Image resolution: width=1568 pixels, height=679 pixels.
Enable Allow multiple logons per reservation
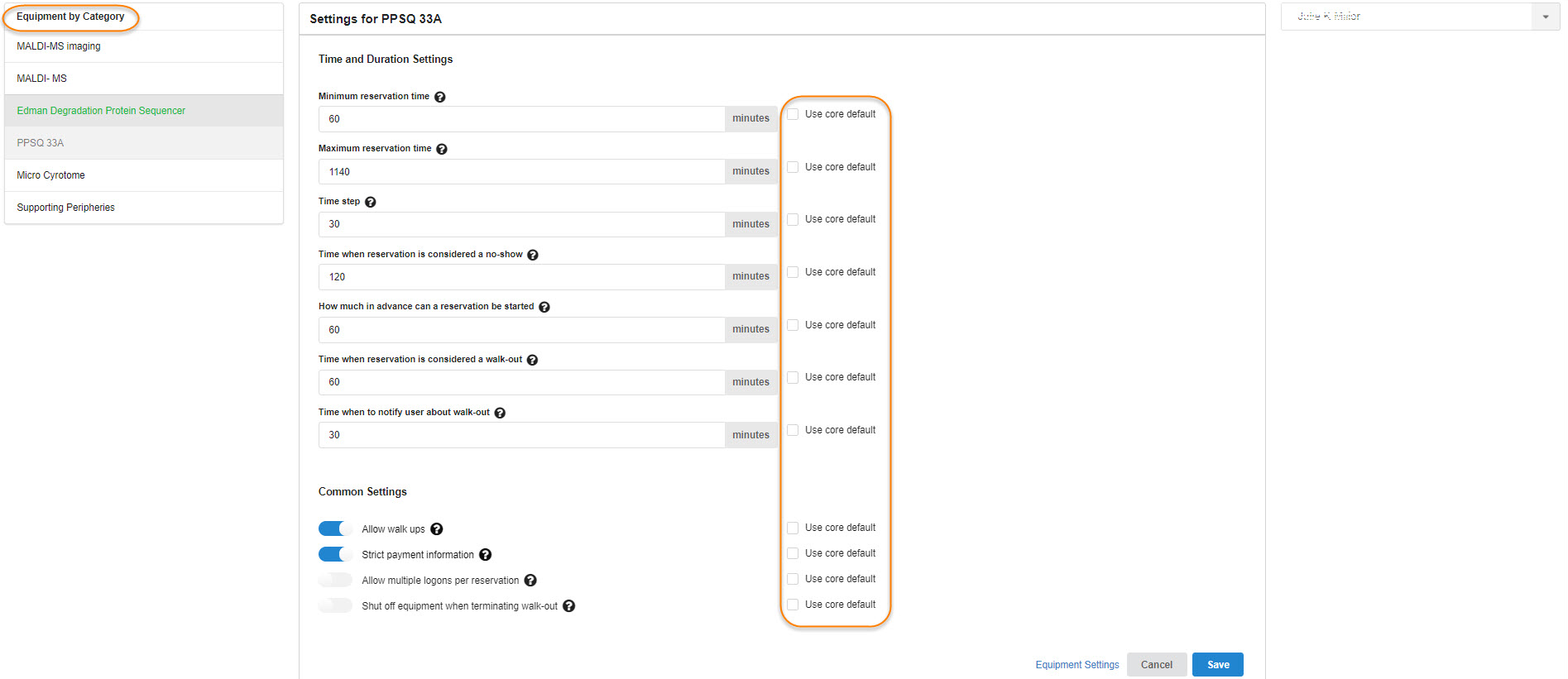(x=335, y=581)
